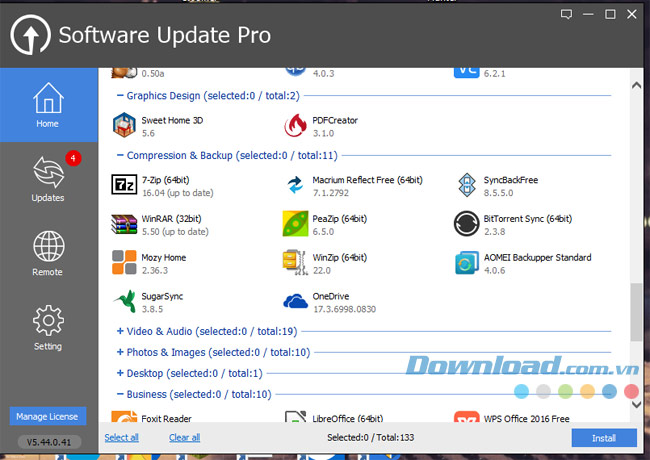The height and width of the screenshot is (460, 650).
Task: Click the version V5.44.0.41 label
Action: pos(49,442)
